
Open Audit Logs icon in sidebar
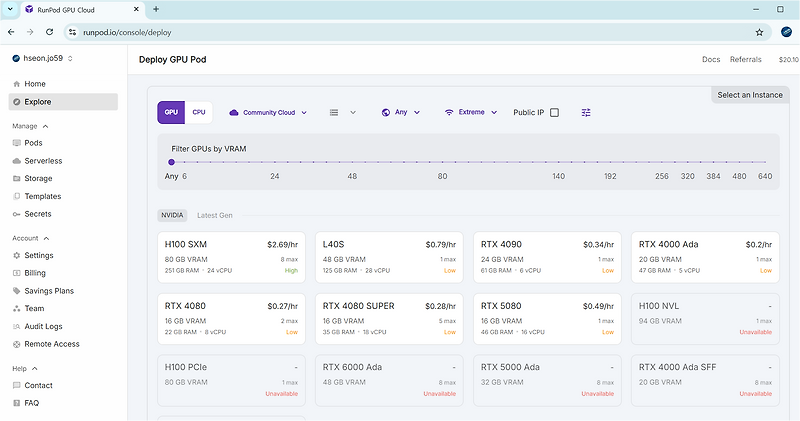click(x=16, y=327)
